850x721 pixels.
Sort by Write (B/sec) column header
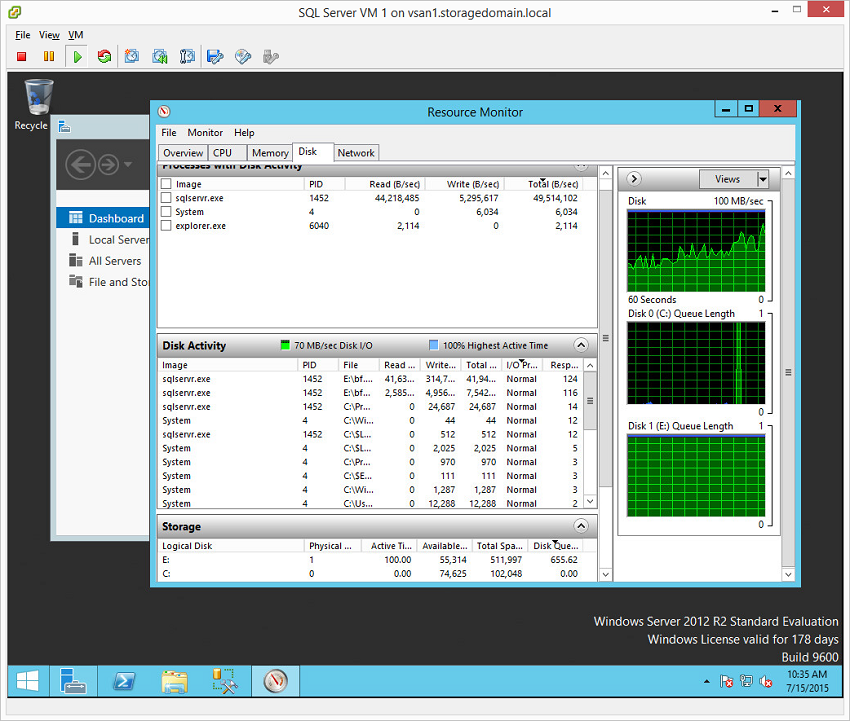(465, 184)
